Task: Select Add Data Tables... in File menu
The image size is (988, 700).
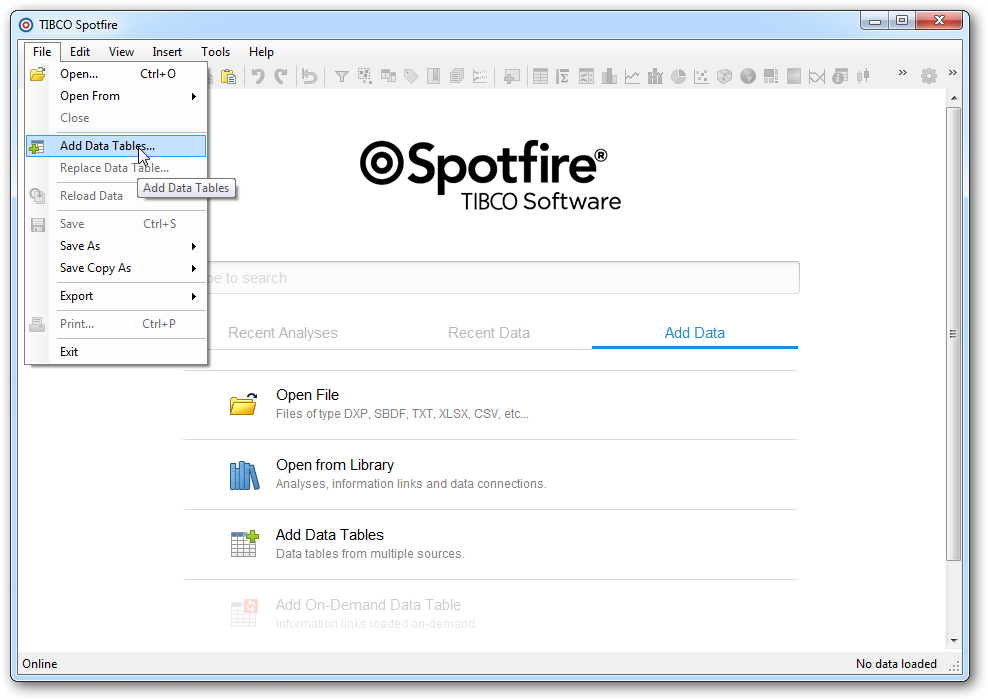Action: click(107, 146)
